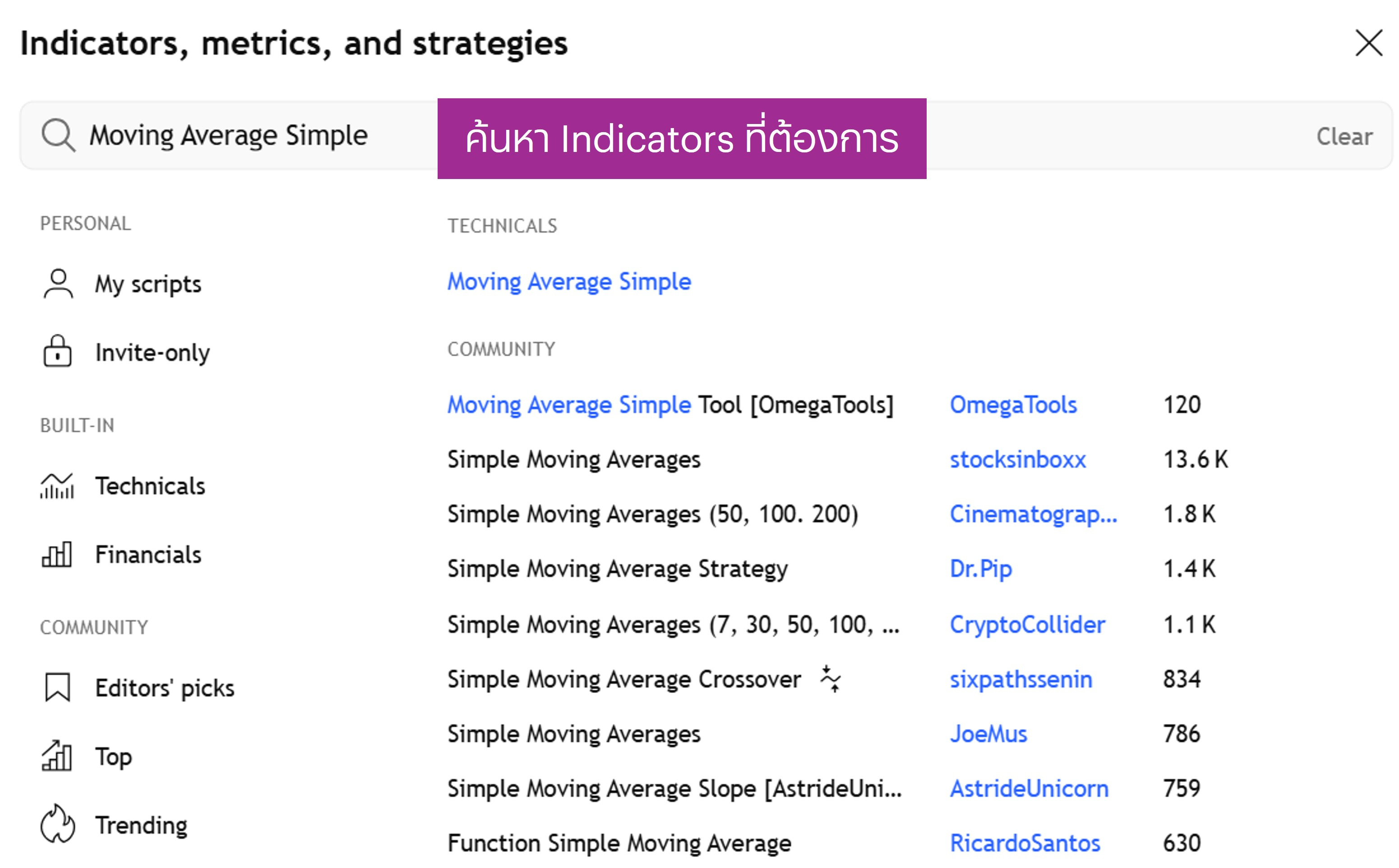Click the Trending flame icon

click(57, 824)
